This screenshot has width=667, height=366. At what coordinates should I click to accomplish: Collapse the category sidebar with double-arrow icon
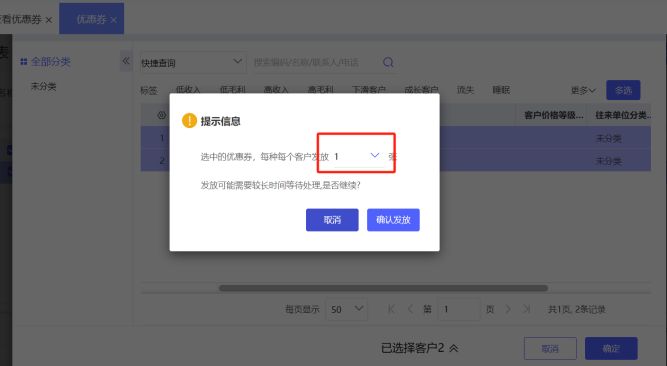click(126, 61)
